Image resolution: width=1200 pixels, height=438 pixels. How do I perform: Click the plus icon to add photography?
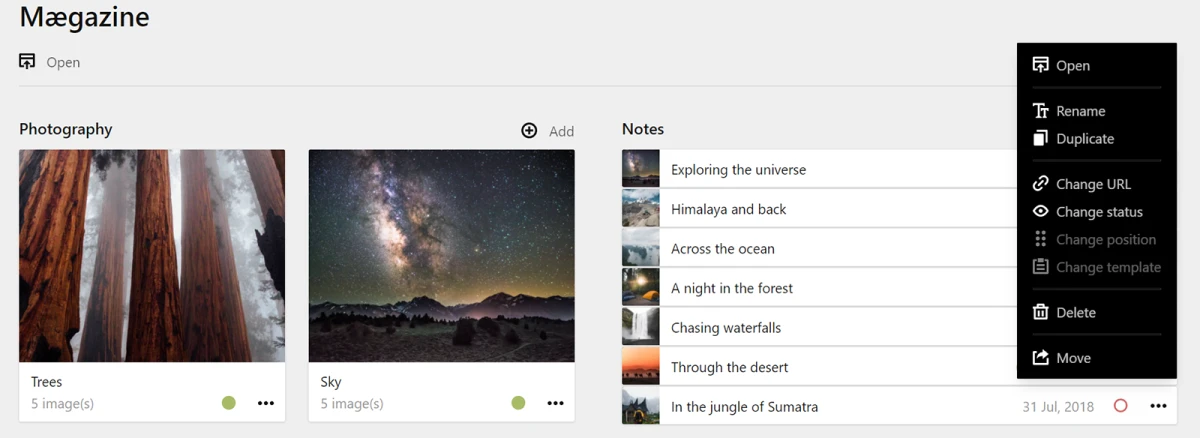click(529, 130)
